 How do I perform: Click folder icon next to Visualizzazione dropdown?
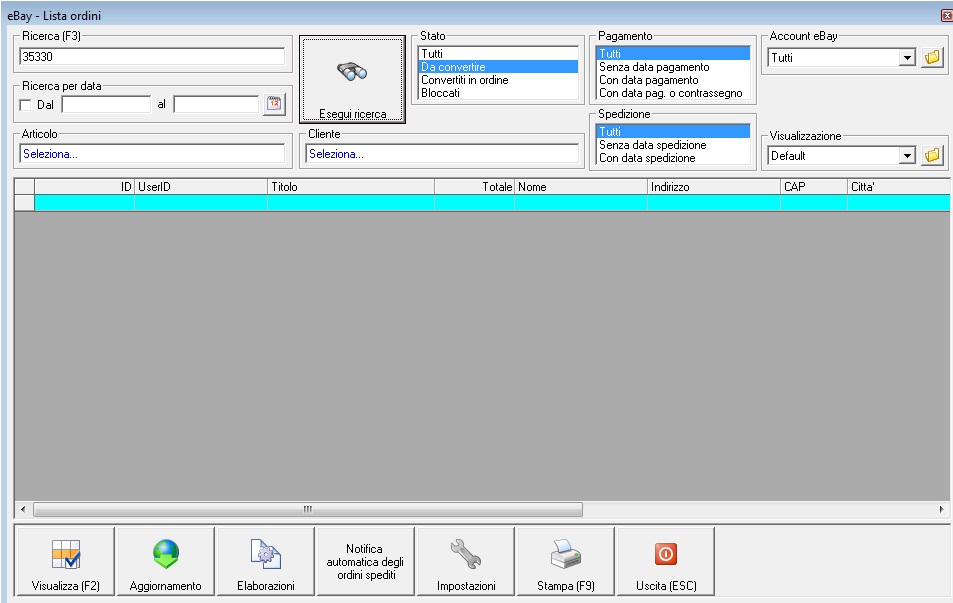tap(932, 156)
